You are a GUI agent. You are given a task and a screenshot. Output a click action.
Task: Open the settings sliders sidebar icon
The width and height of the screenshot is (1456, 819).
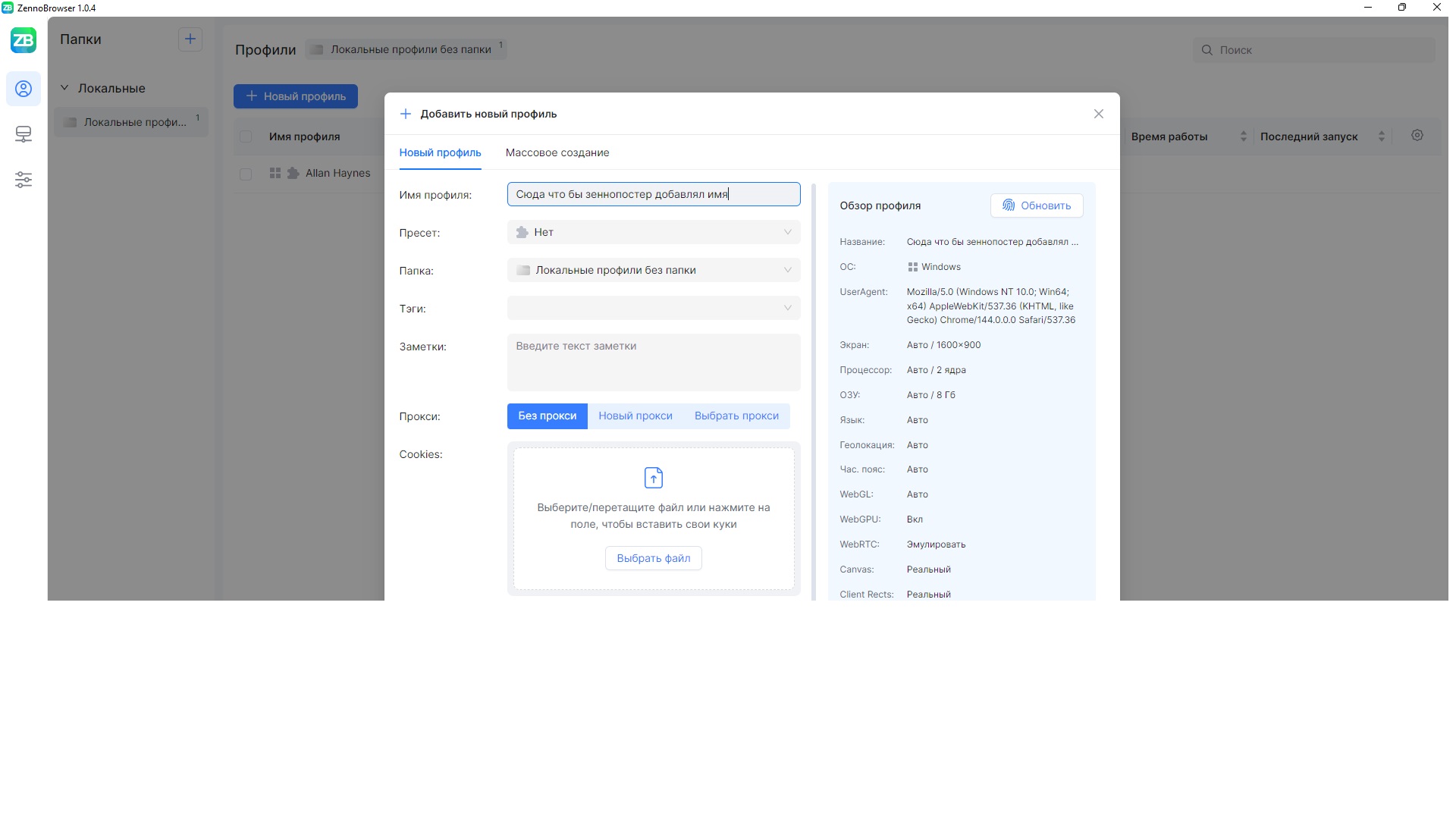pos(24,180)
